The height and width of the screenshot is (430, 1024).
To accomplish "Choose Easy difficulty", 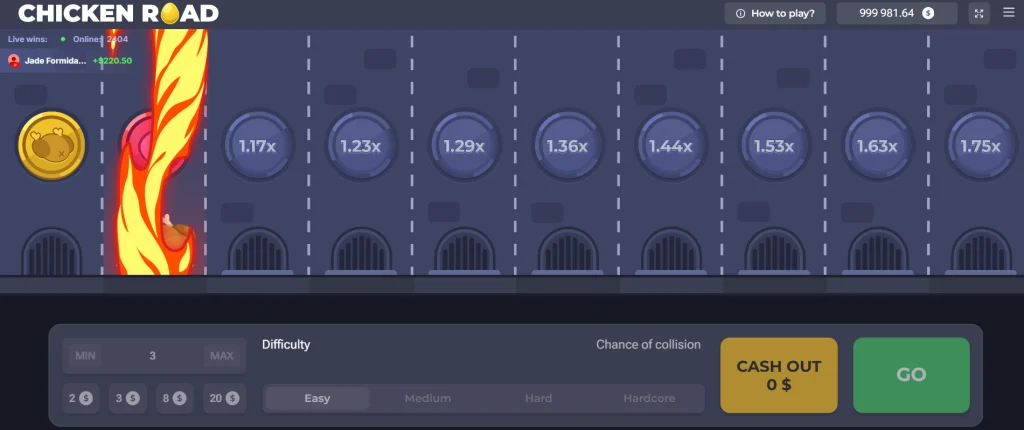I will 317,398.
